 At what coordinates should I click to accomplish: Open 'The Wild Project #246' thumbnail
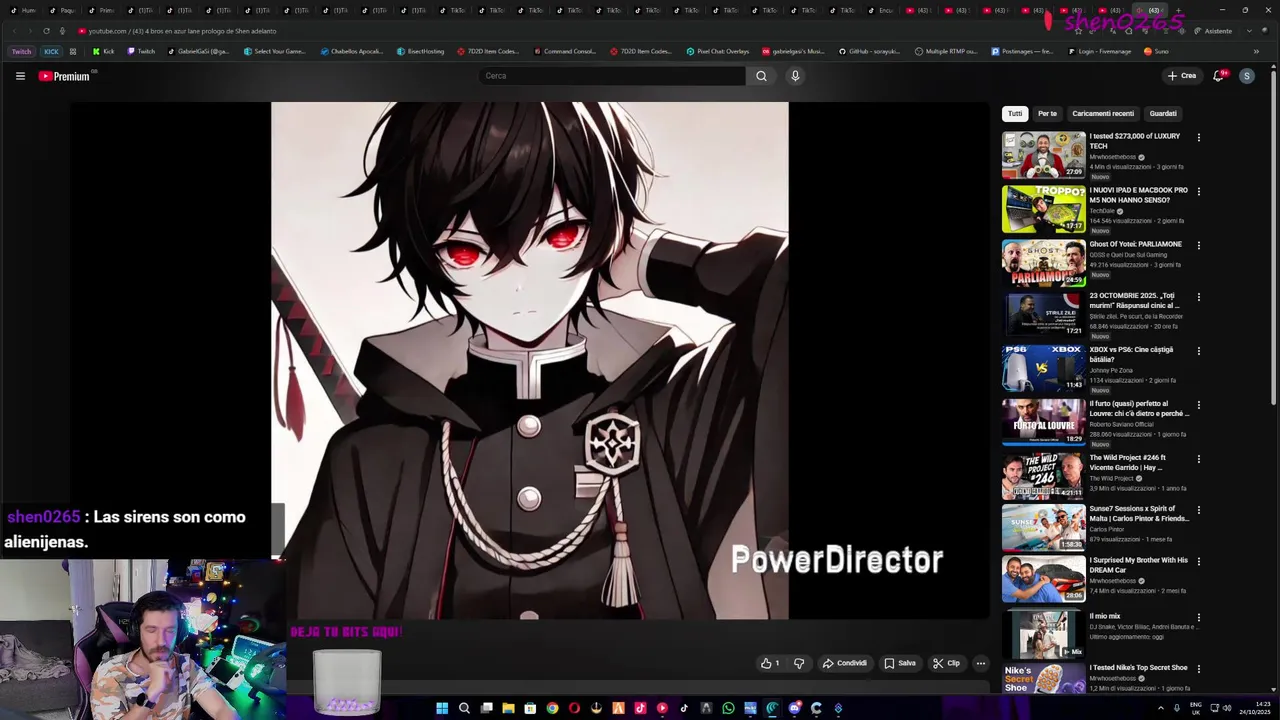click(x=1043, y=476)
